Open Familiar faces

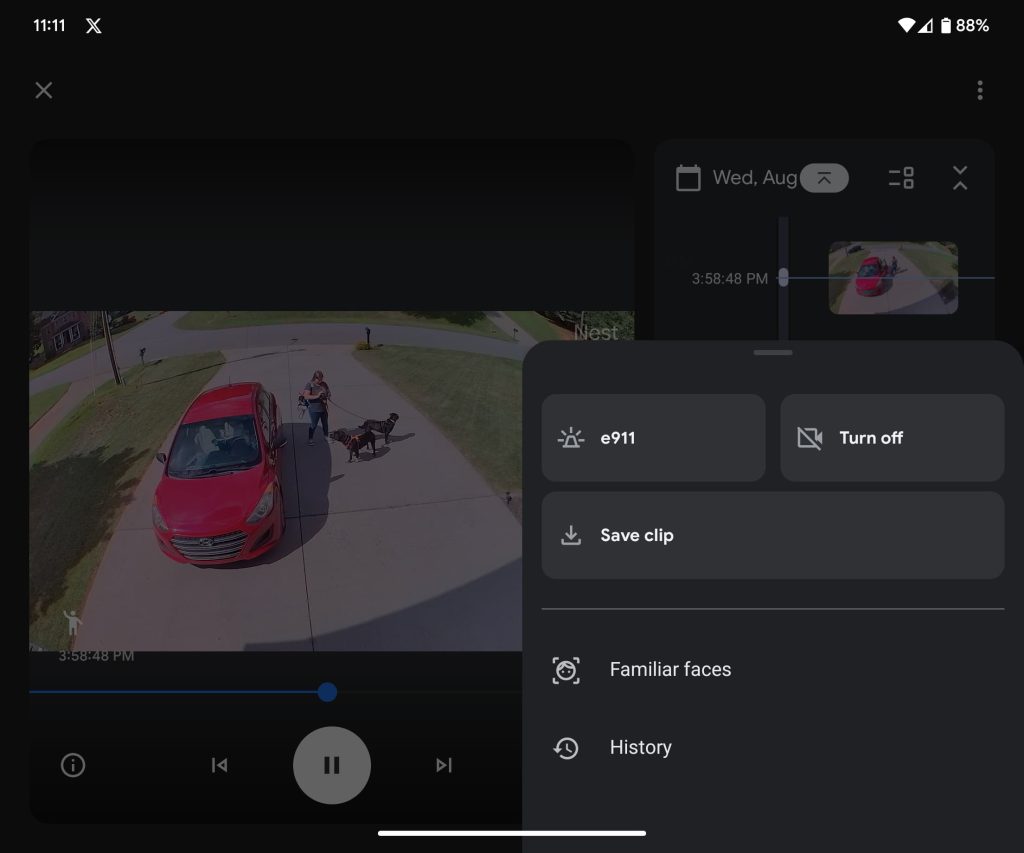[x=670, y=670]
